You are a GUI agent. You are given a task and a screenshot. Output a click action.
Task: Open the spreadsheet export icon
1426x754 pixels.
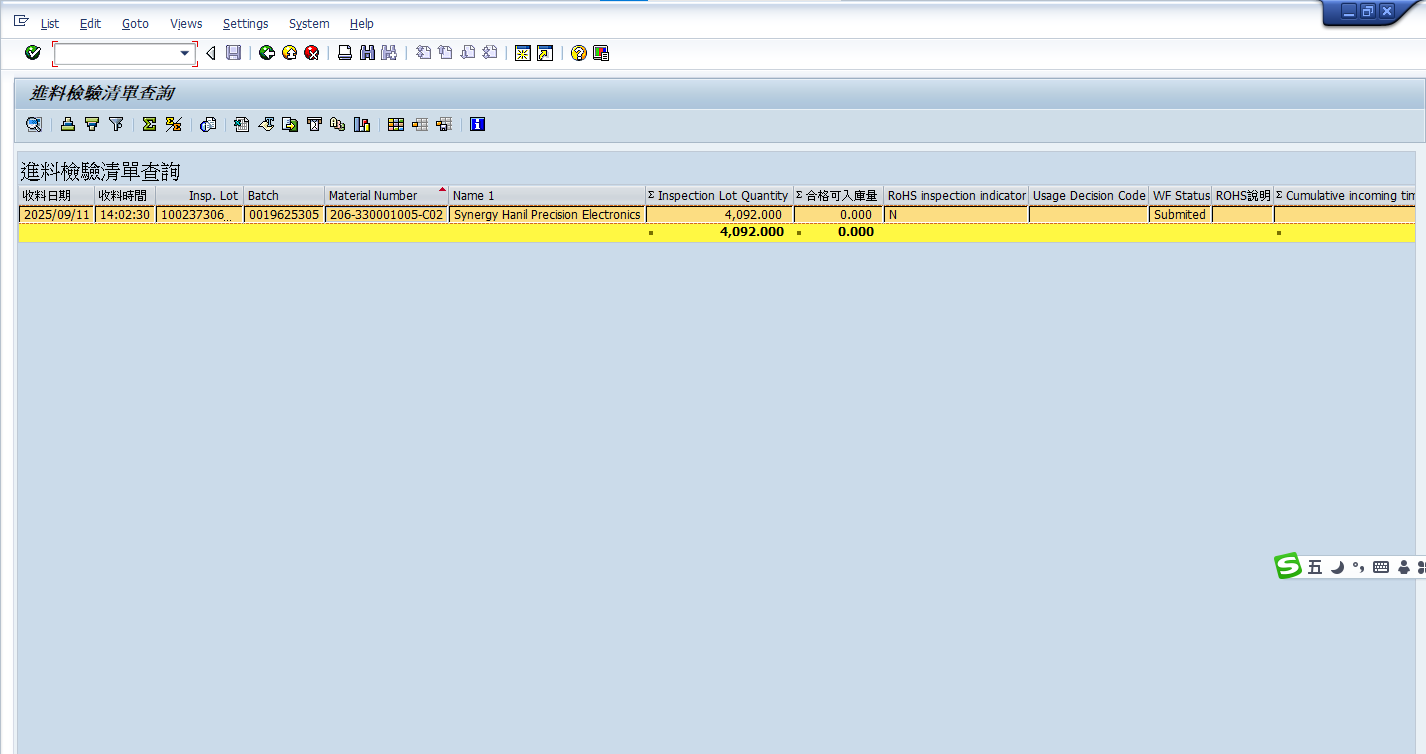(241, 125)
